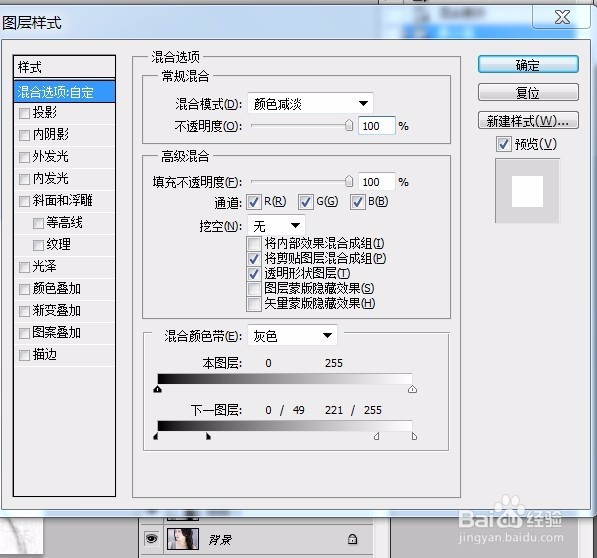Check 将内部效果混合成组
The height and width of the screenshot is (558, 597).
pos(254,244)
